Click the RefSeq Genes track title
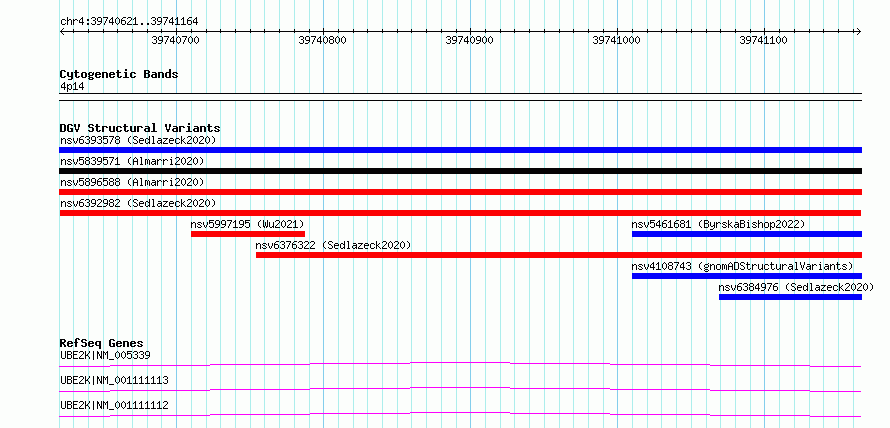890x428 pixels. [102, 343]
